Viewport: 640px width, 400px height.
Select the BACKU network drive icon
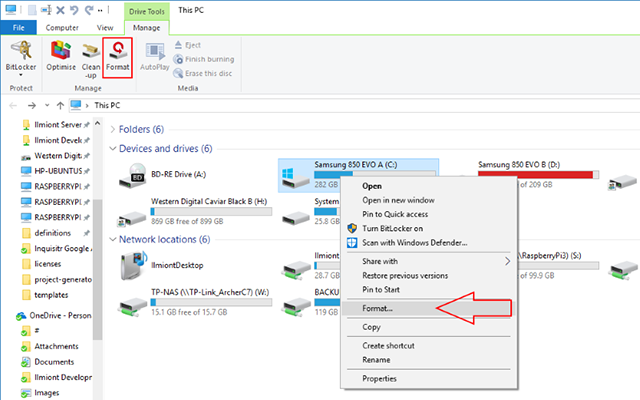click(x=296, y=307)
